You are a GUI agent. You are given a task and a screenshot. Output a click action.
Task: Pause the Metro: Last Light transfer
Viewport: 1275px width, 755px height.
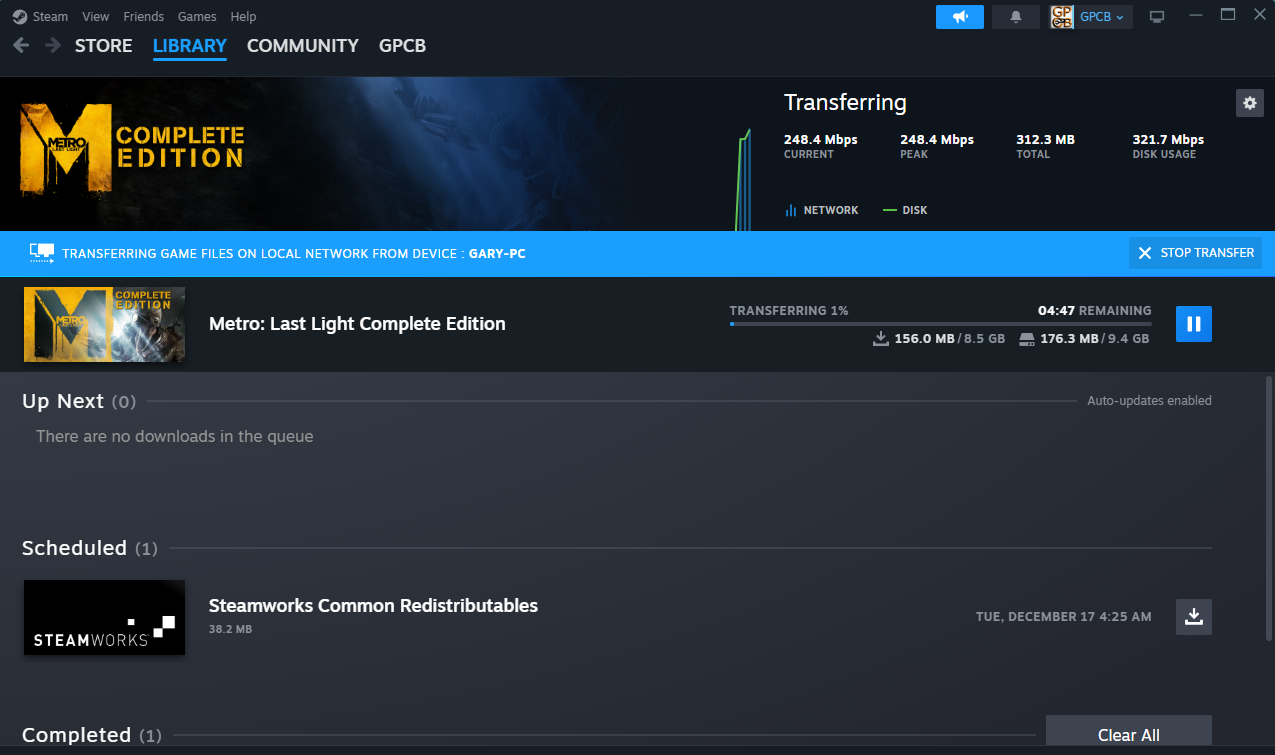pos(1192,323)
